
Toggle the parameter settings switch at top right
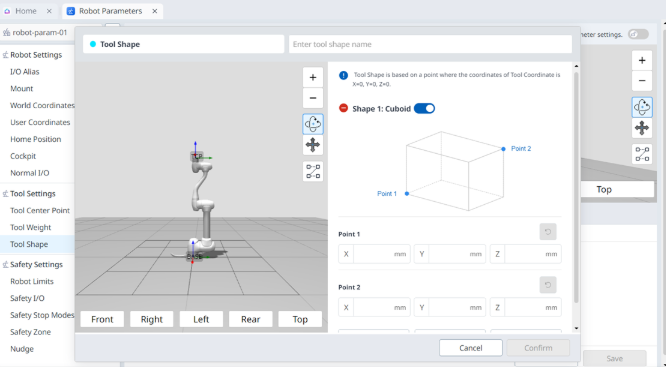click(x=638, y=34)
